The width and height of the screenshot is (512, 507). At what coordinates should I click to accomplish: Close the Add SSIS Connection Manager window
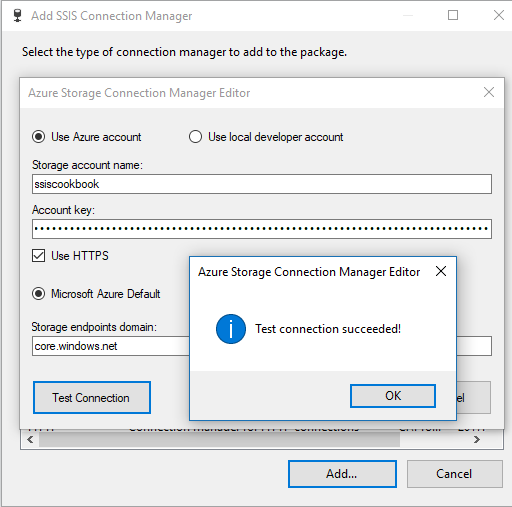pyautogui.click(x=499, y=15)
